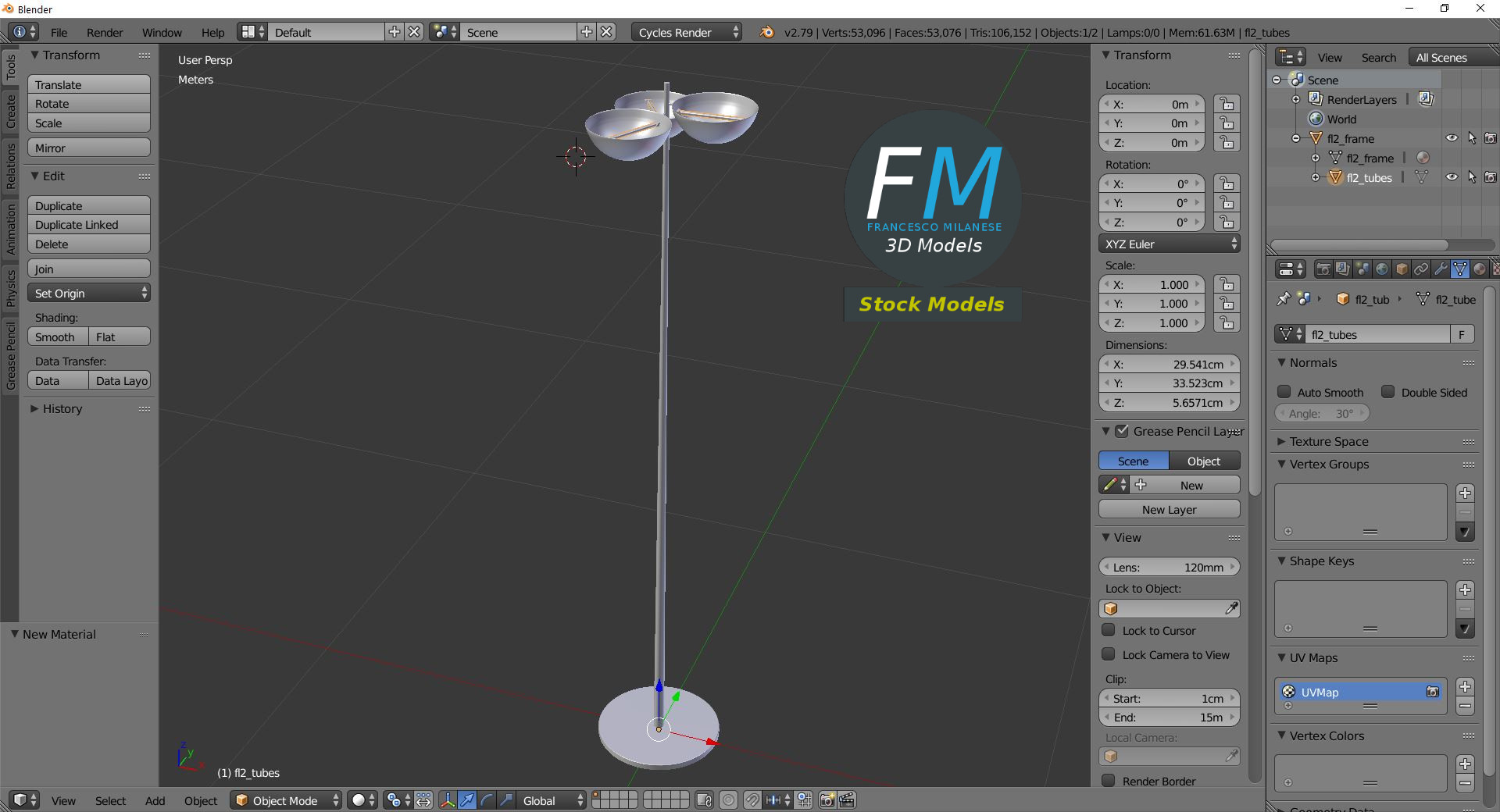Hide fl2_tubes with its eye icon

point(1452,177)
